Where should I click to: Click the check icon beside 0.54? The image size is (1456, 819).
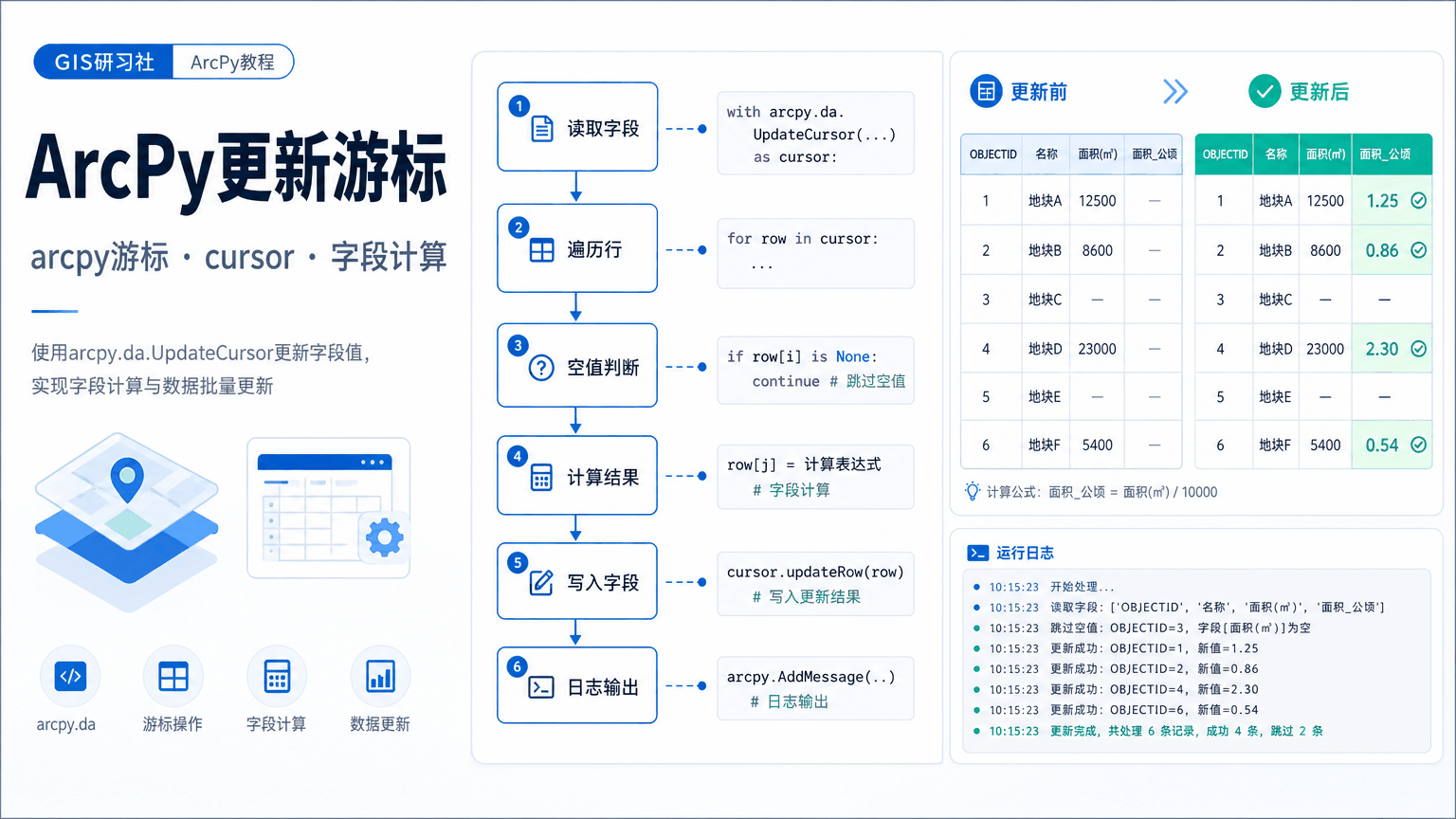(1419, 445)
